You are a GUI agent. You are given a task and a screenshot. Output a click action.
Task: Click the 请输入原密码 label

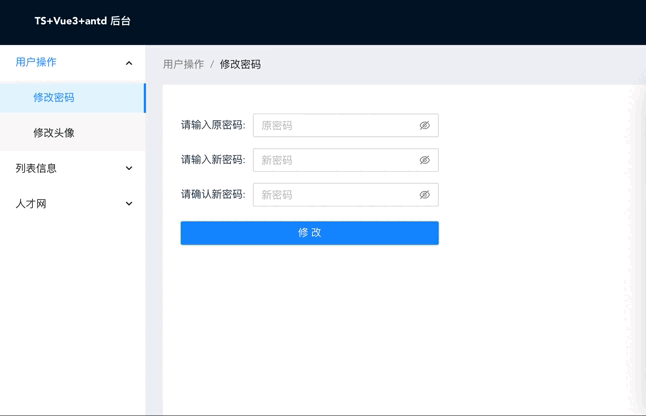213,125
